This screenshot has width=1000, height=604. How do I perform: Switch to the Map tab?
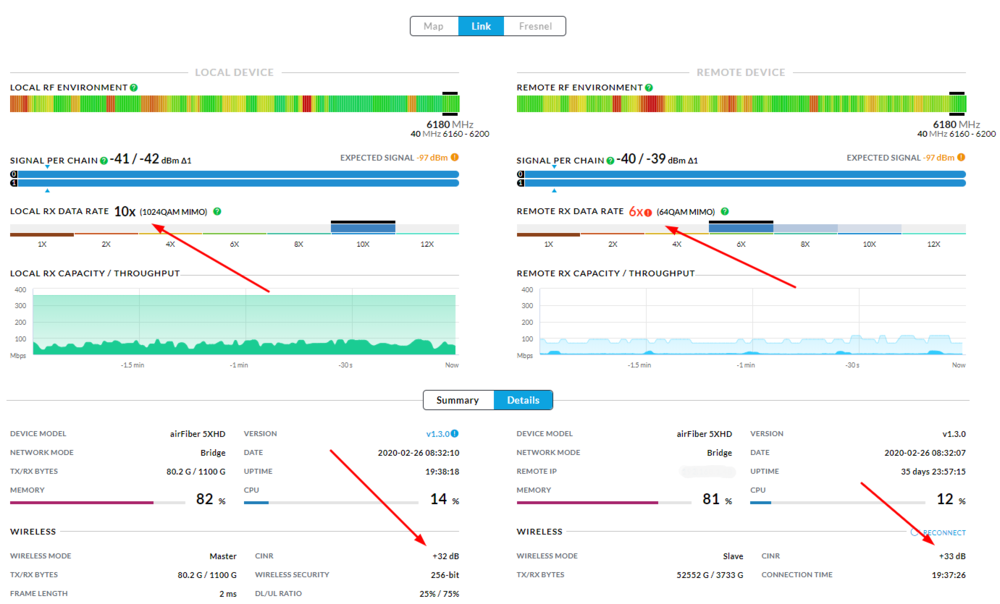coord(434,26)
